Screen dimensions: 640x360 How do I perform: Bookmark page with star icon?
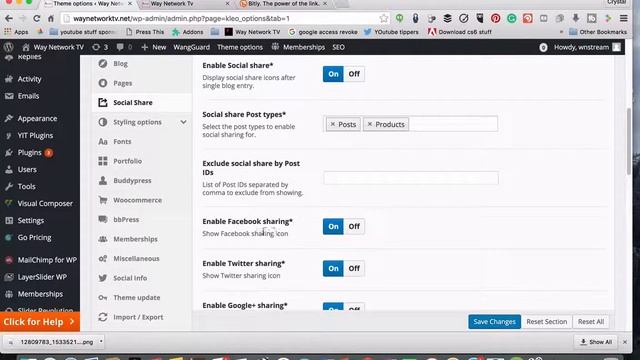(x=384, y=18)
